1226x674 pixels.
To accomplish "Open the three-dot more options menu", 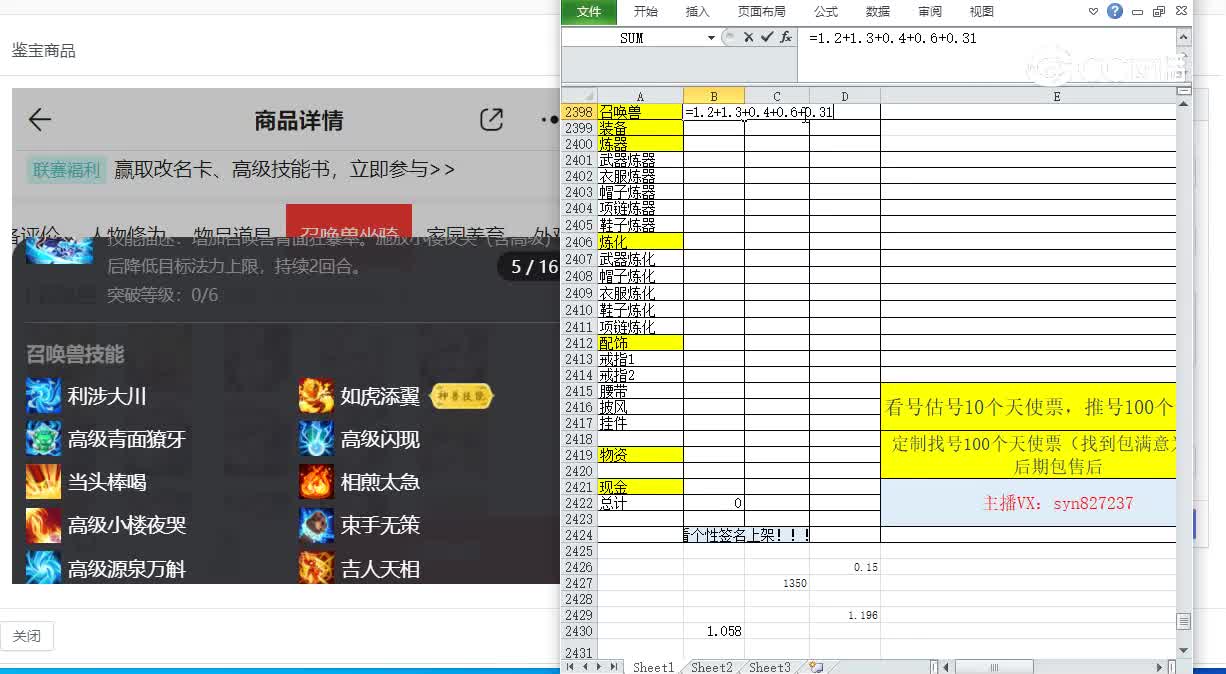I will pyautogui.click(x=550, y=120).
